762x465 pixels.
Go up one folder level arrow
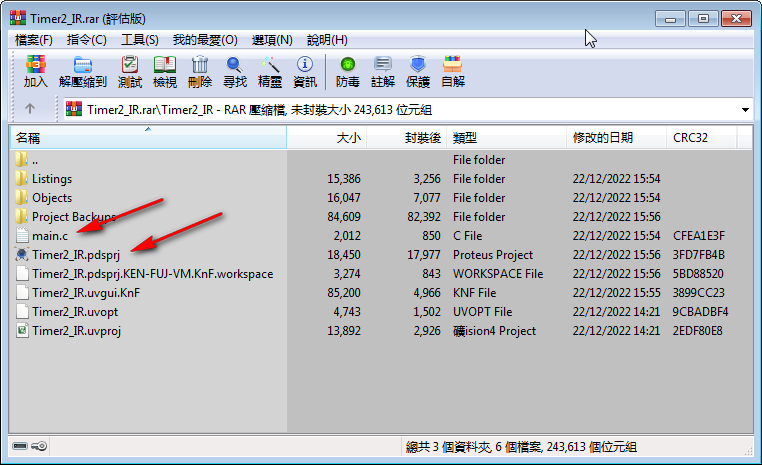(x=30, y=109)
